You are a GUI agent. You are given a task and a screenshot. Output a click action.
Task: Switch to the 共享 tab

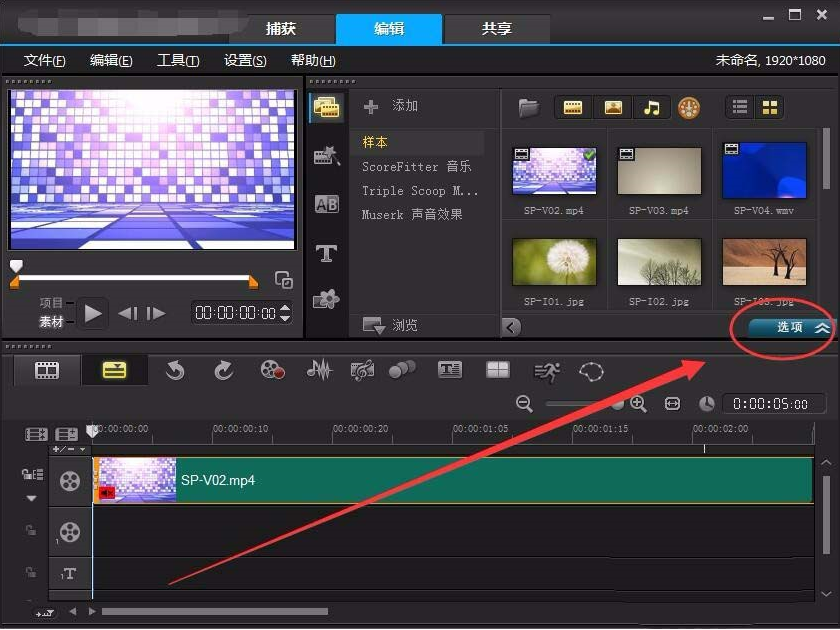click(497, 29)
